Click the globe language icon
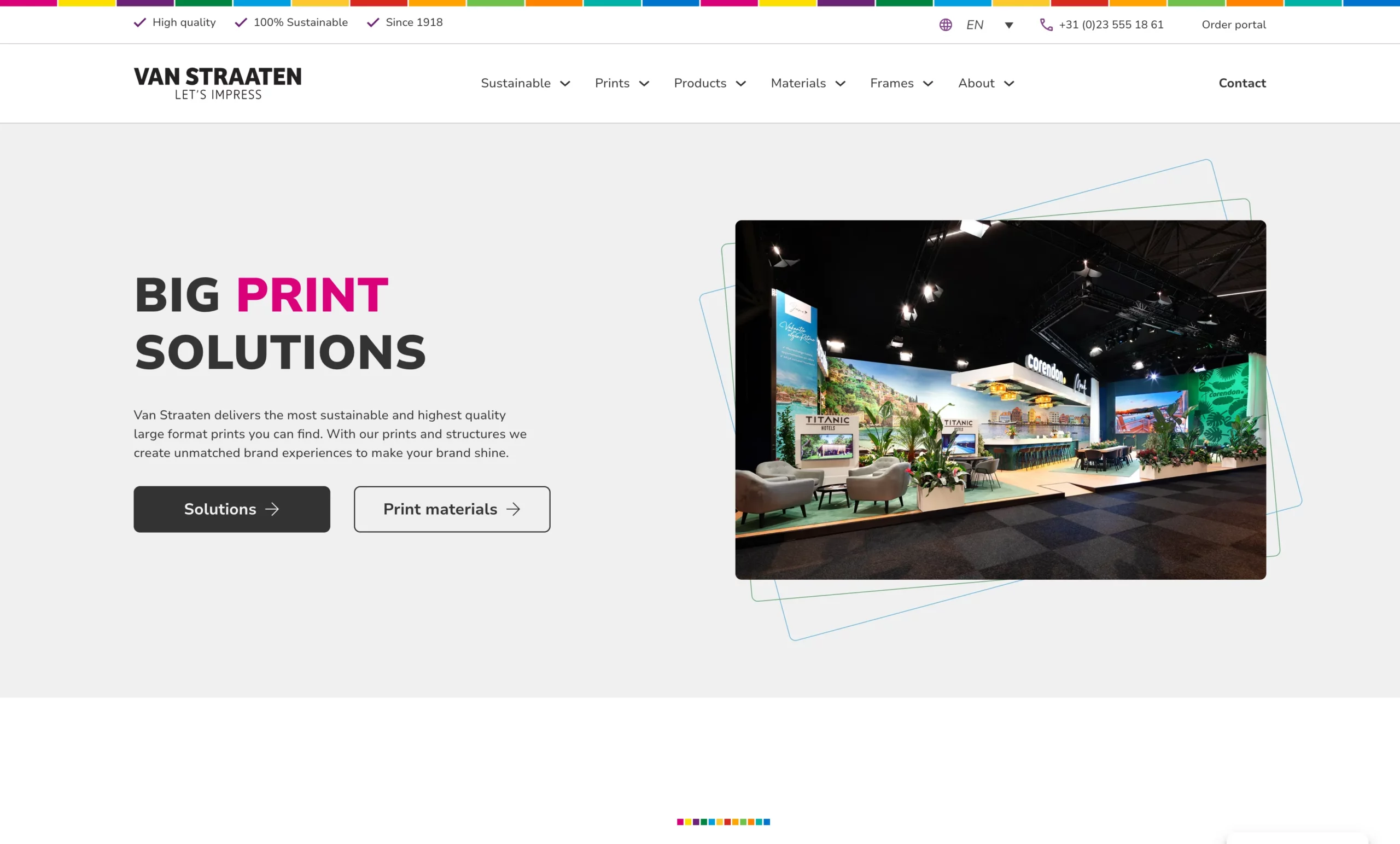 945,25
